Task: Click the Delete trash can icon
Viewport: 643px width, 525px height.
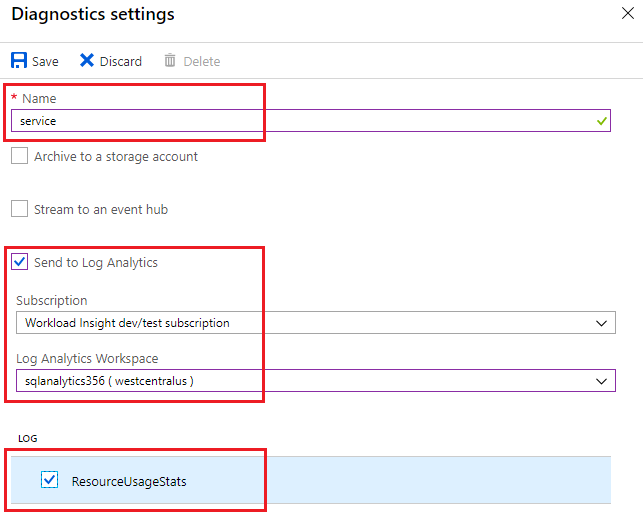Action: tap(170, 61)
